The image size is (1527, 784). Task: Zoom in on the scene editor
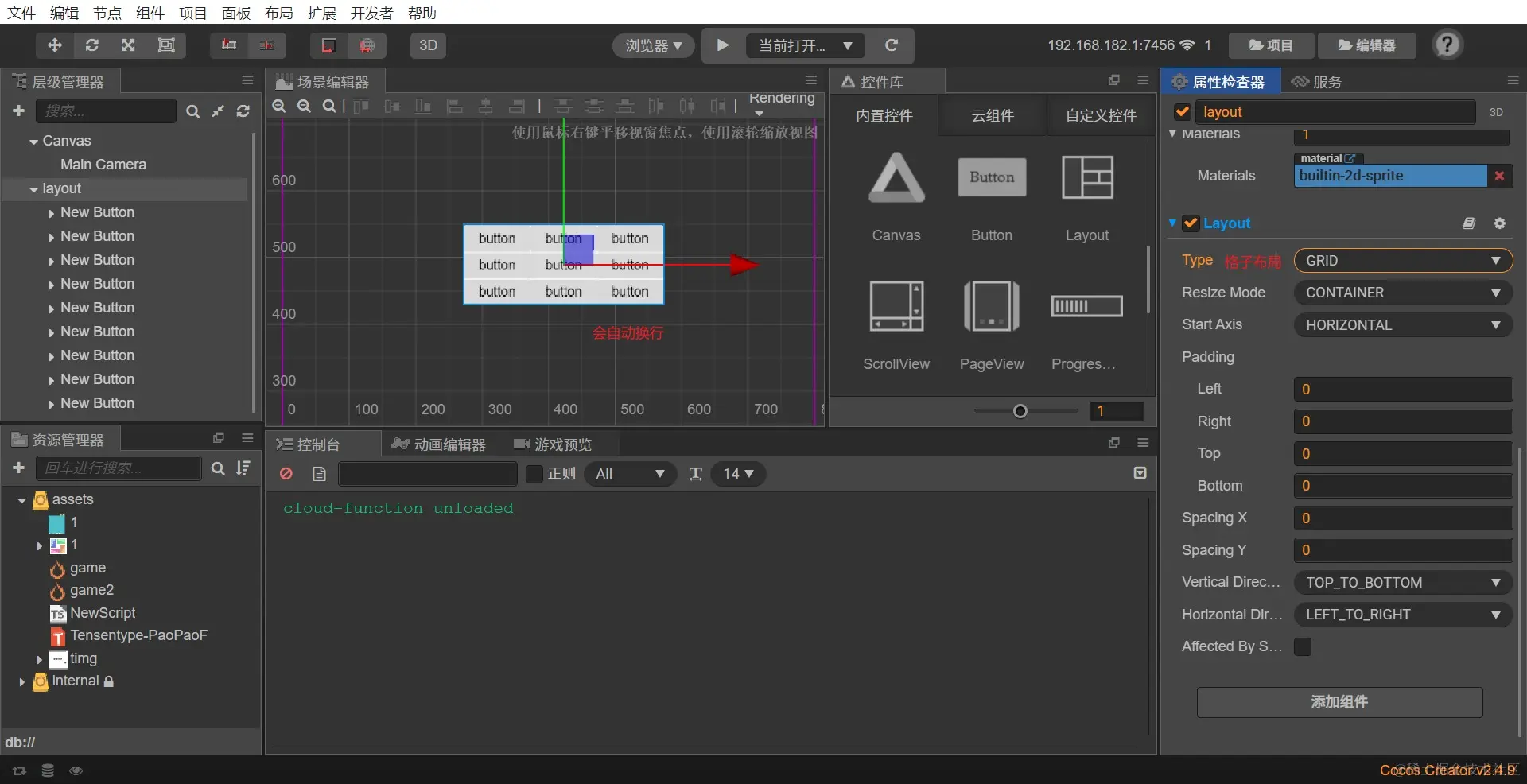[x=279, y=106]
